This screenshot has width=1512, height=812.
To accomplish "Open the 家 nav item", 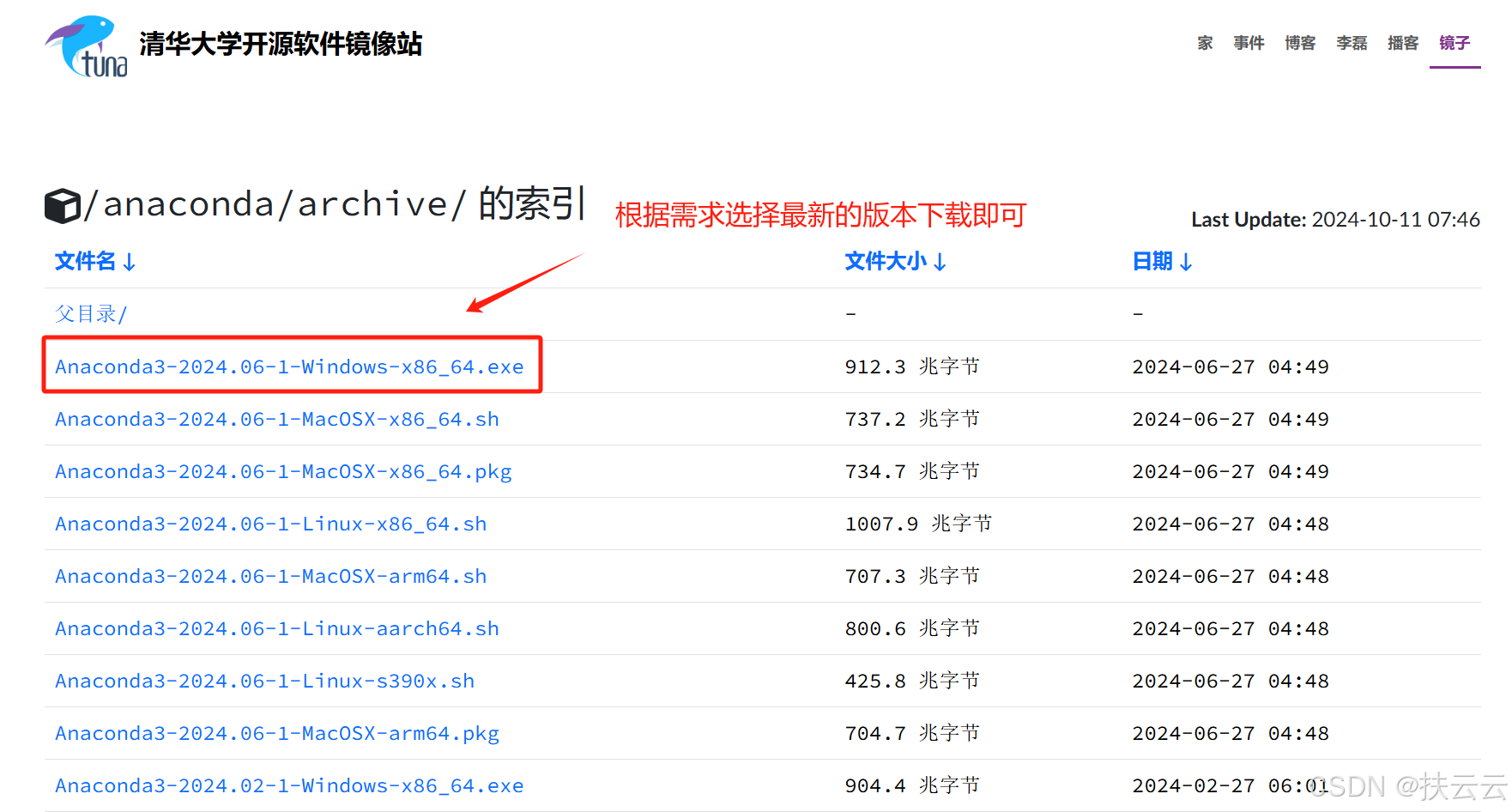I will tap(1205, 43).
